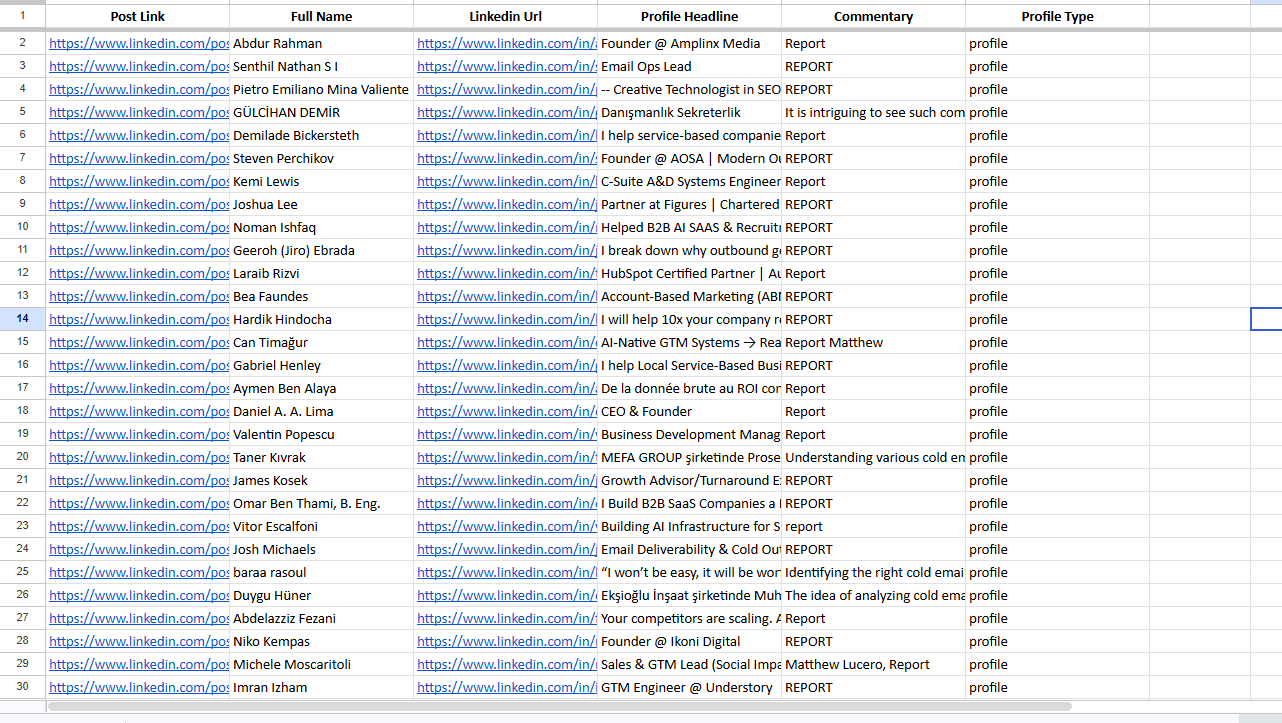Select the 'Danışmanlık Sekreterlik' headline cell
This screenshot has width=1282, height=723.
coord(690,112)
